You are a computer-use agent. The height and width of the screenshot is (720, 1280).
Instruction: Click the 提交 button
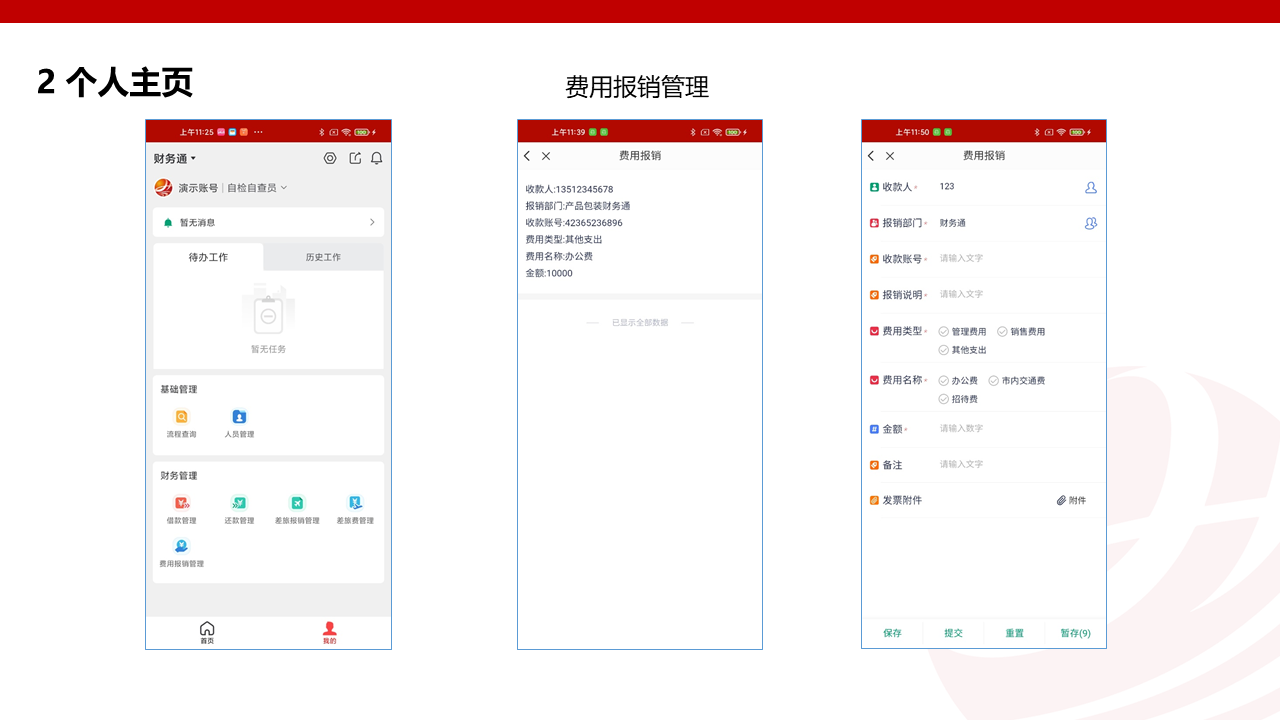(x=953, y=633)
